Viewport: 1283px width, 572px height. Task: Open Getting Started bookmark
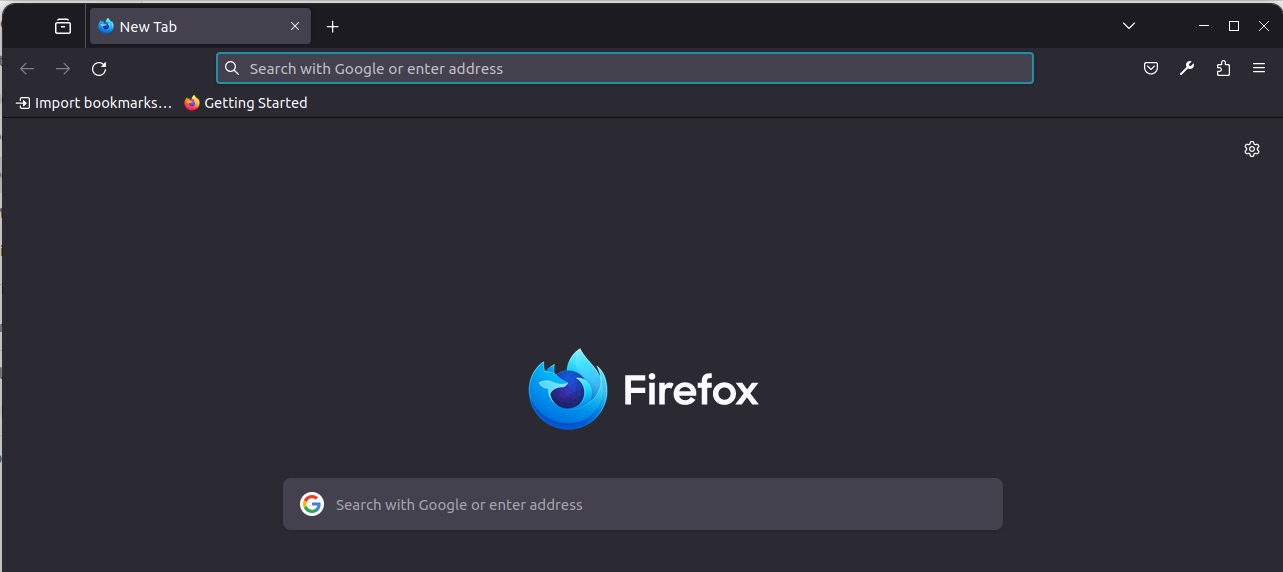[246, 103]
